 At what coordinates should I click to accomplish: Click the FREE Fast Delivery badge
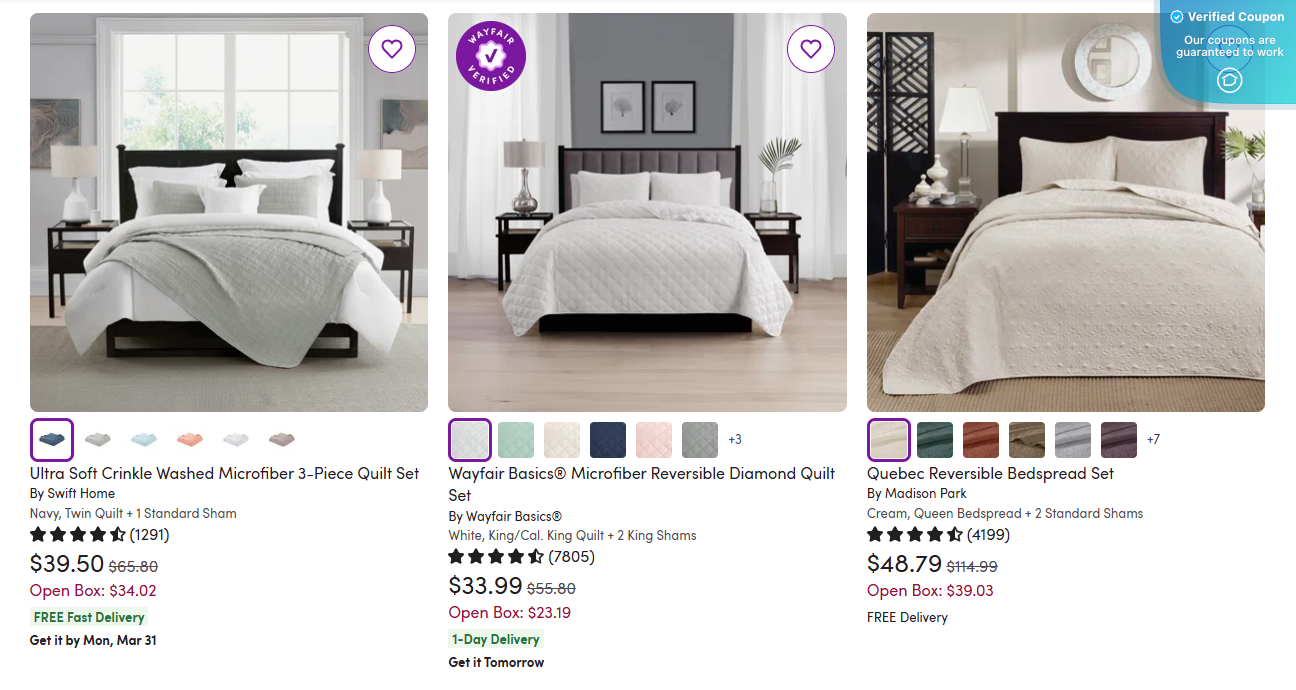(x=88, y=617)
